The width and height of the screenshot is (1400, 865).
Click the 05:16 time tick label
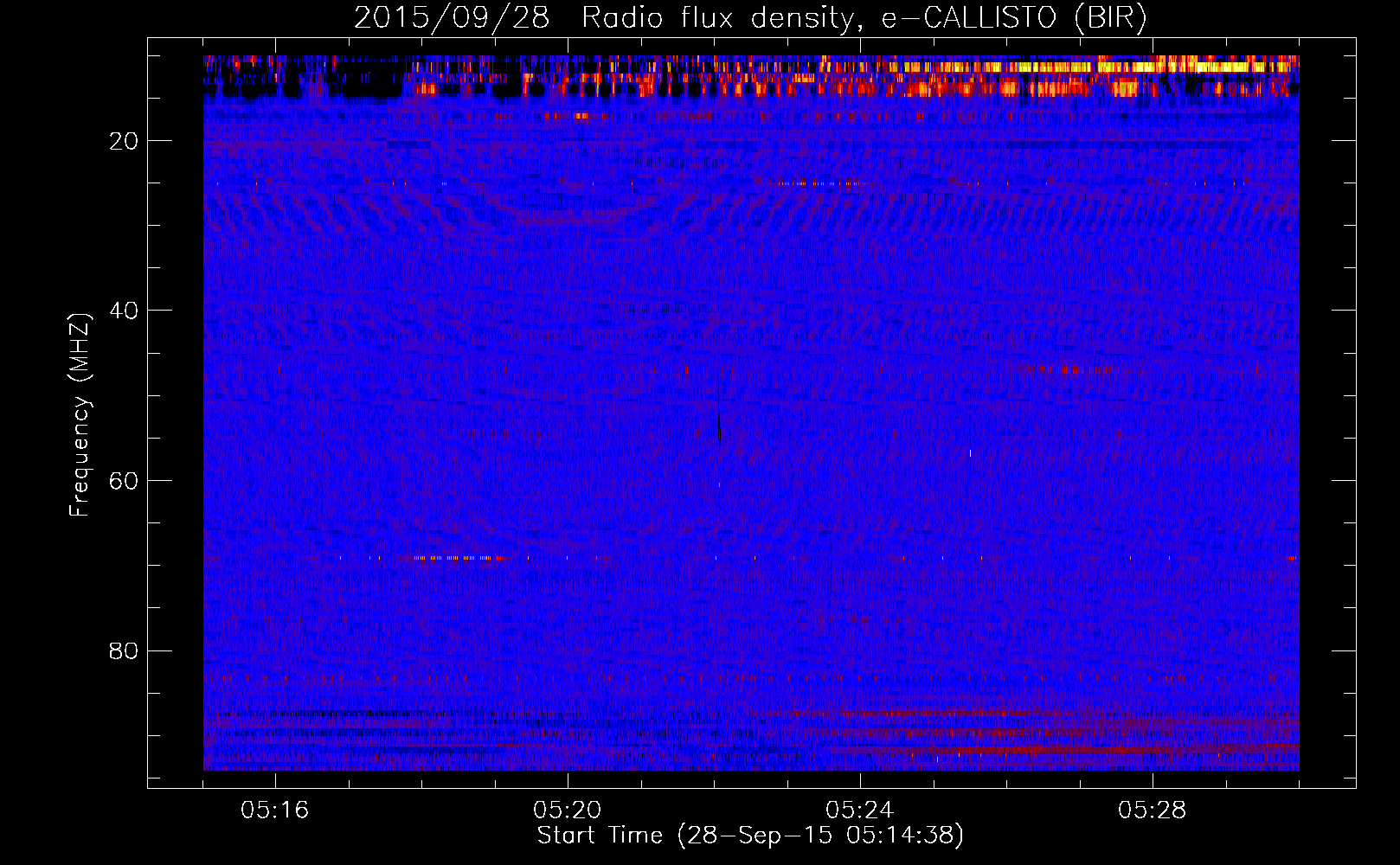pyautogui.click(x=275, y=811)
